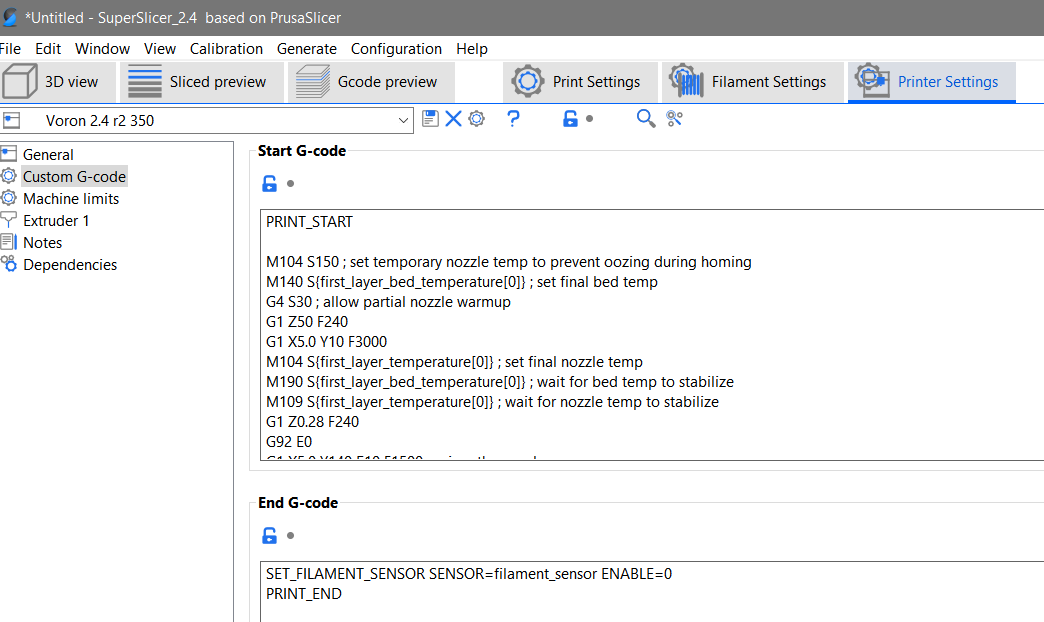Open the Filament Settings tab
Image resolution: width=1044 pixels, height=622 pixels.
752,82
